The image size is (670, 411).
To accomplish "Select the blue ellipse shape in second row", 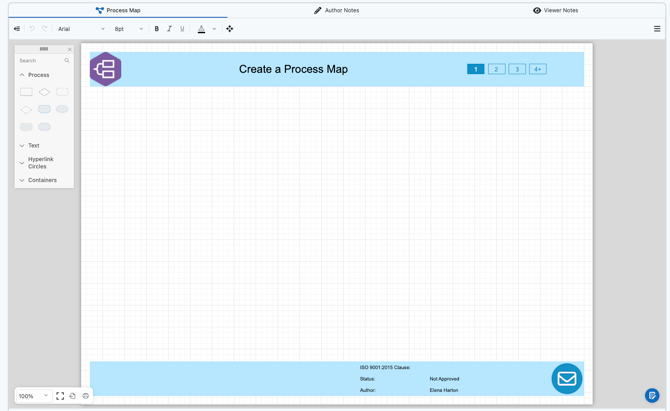I will [x=62, y=109].
